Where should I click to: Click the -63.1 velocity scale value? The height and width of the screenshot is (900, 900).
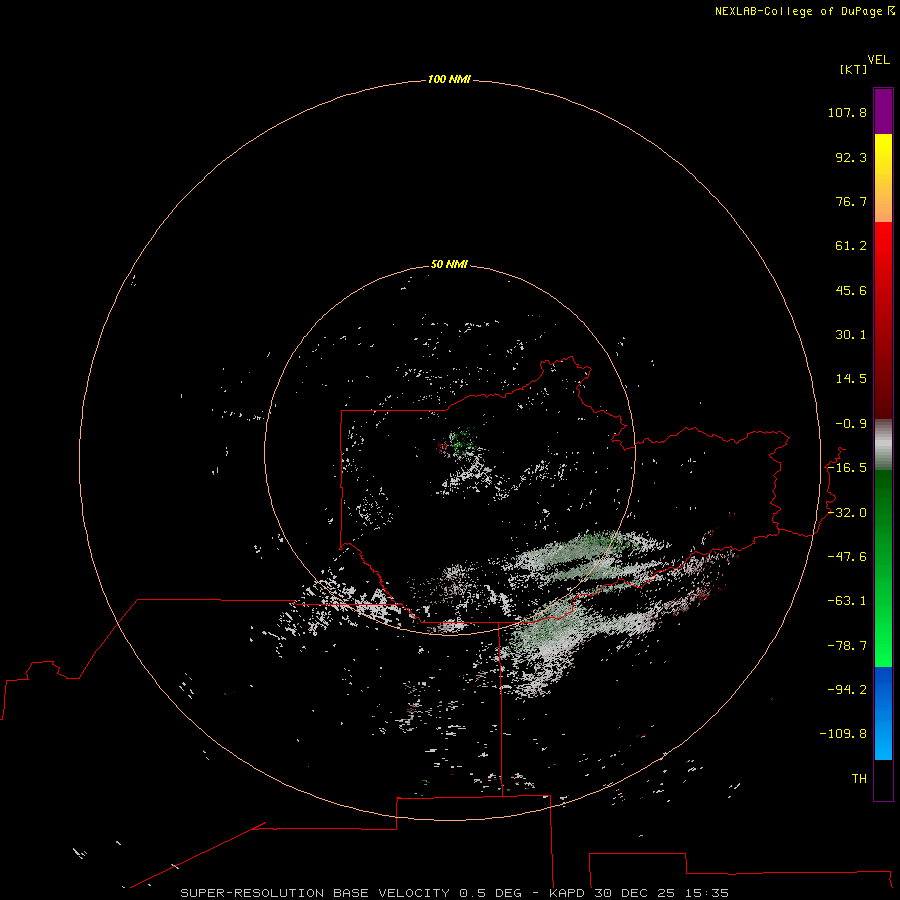pos(847,601)
